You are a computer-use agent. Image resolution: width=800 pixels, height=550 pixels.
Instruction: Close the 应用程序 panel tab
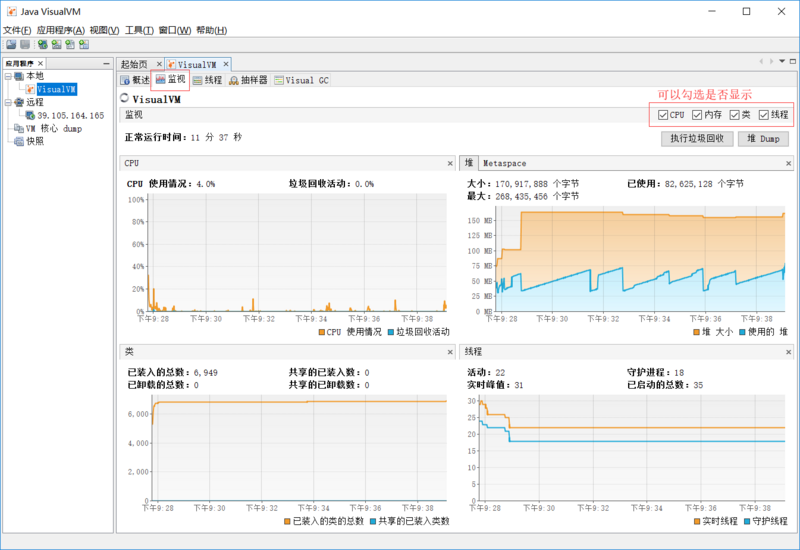tap(40, 63)
